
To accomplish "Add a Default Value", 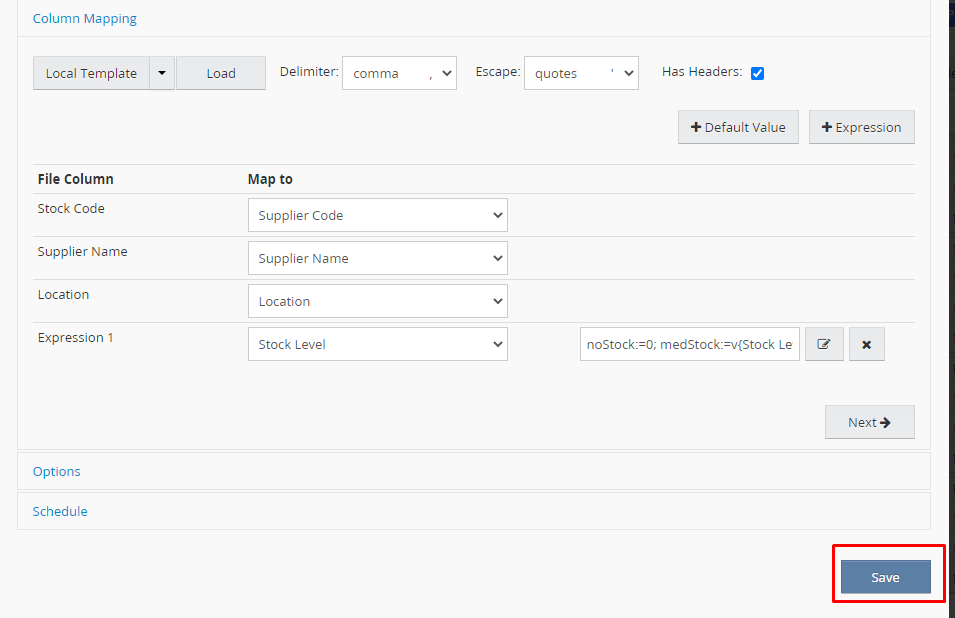I will click(x=738, y=127).
